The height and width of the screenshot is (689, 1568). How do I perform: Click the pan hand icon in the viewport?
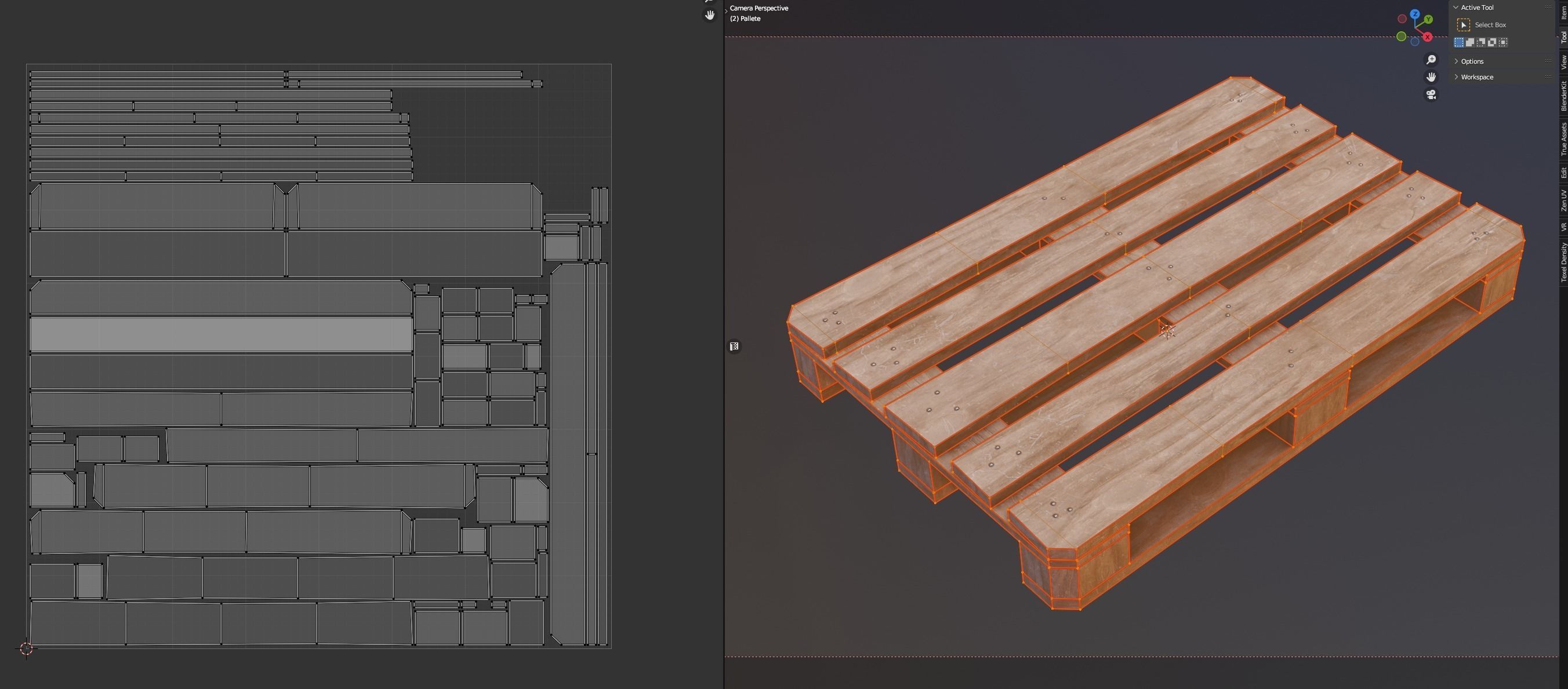click(1432, 76)
